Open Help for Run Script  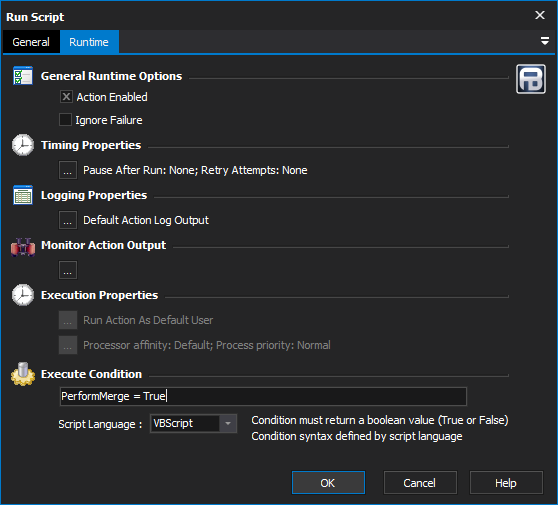pos(506,483)
